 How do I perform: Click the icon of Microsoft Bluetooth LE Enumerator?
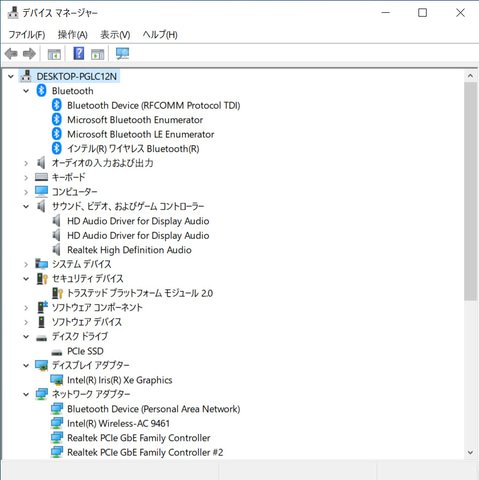[57, 134]
